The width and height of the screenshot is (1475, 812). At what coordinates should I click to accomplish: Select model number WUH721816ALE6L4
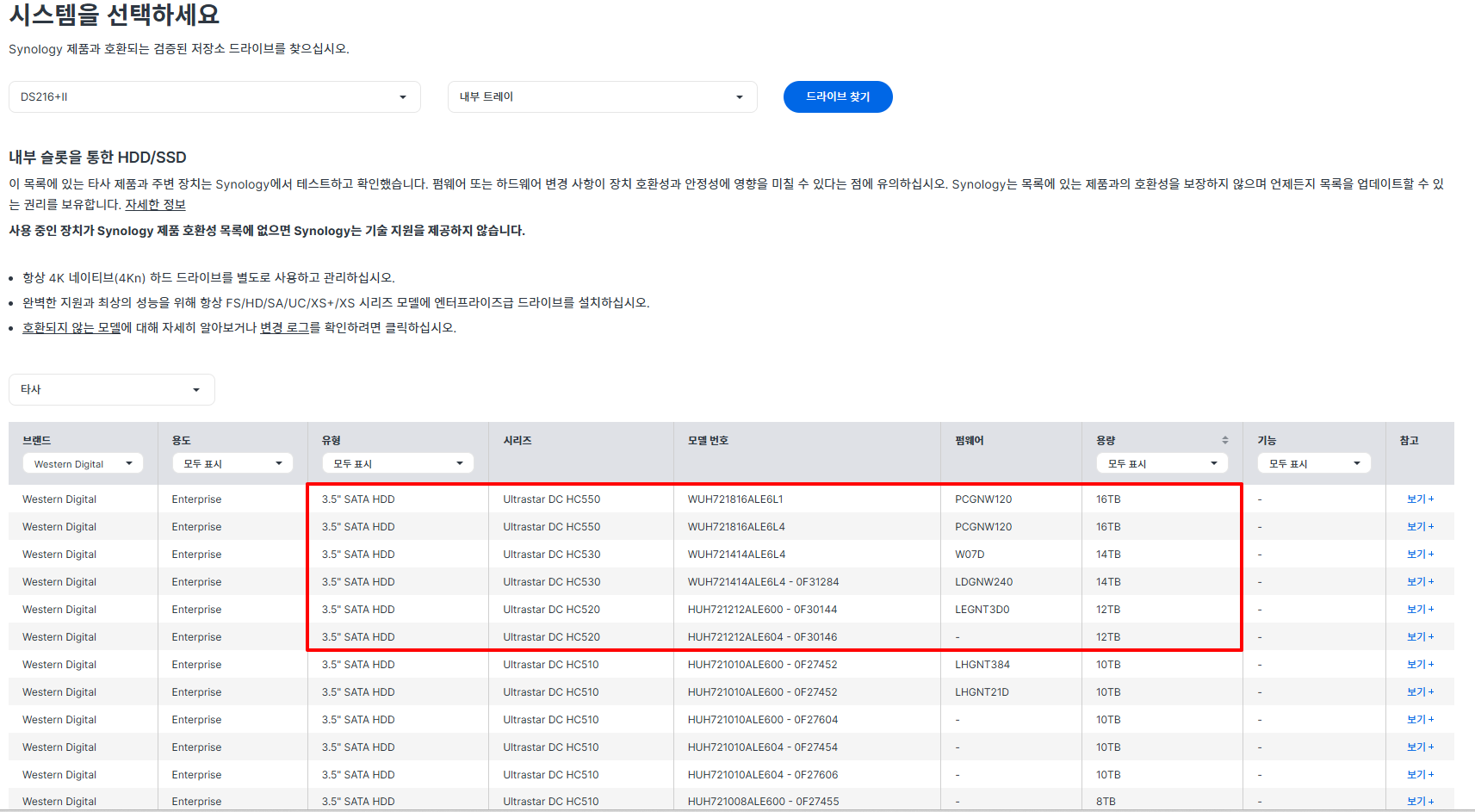[x=736, y=527]
